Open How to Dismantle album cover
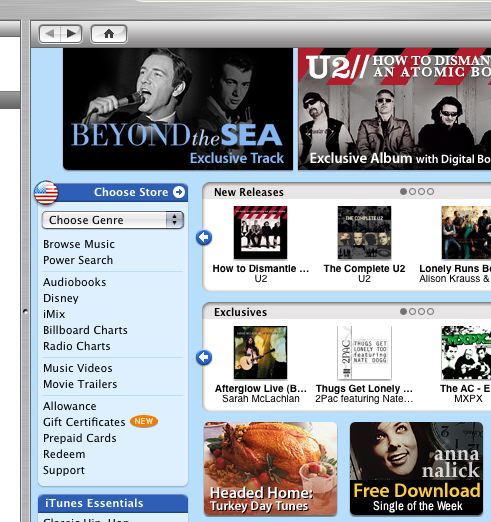 pos(260,232)
